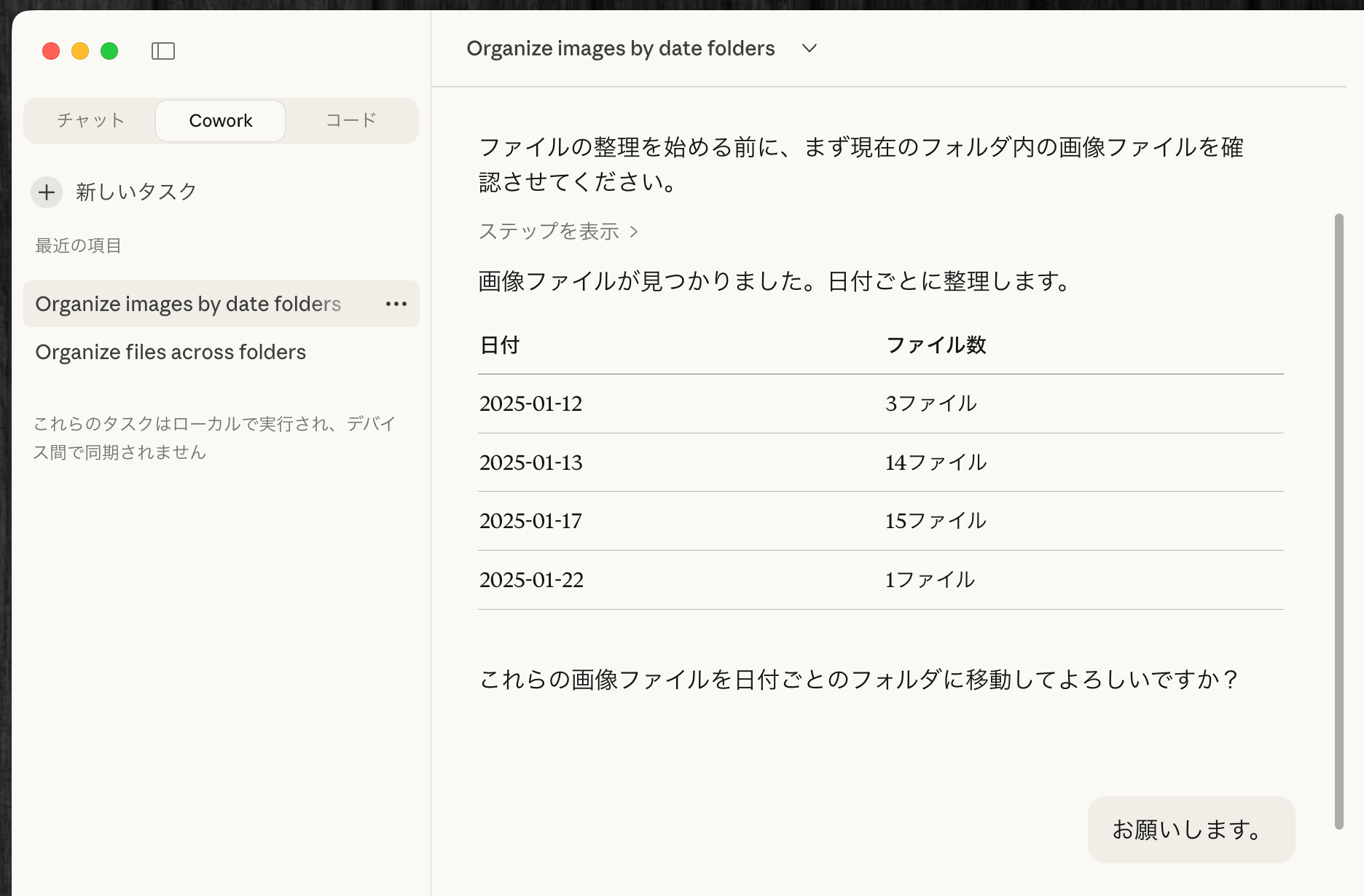Screen dimensions: 1364x896
Task: Click the header title Organize images by date folders
Action: tap(620, 49)
